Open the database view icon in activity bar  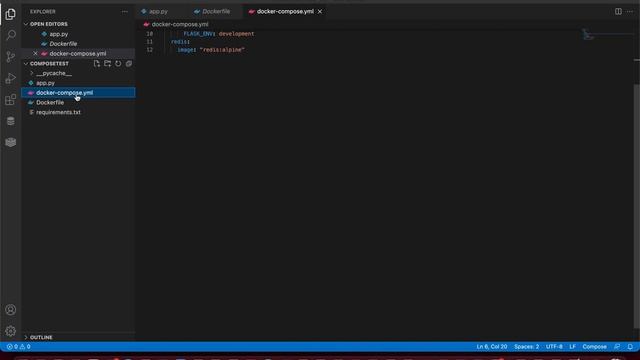[x=11, y=121]
